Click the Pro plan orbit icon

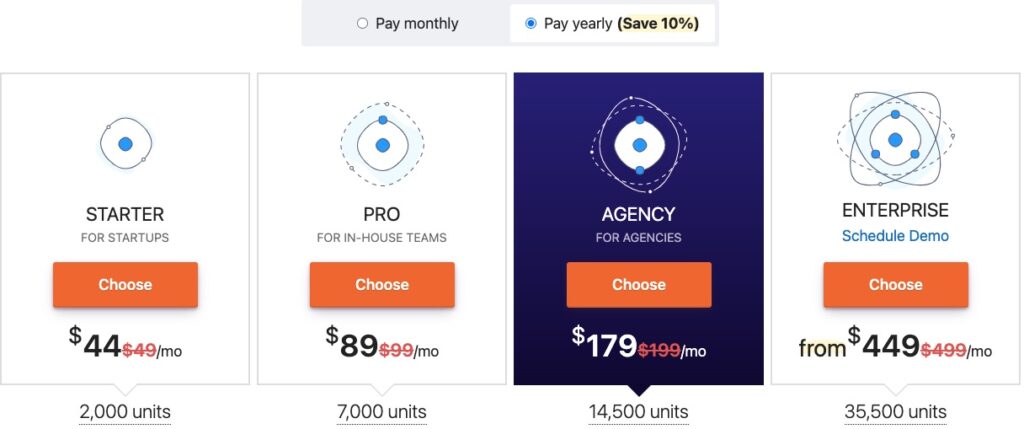(382, 145)
